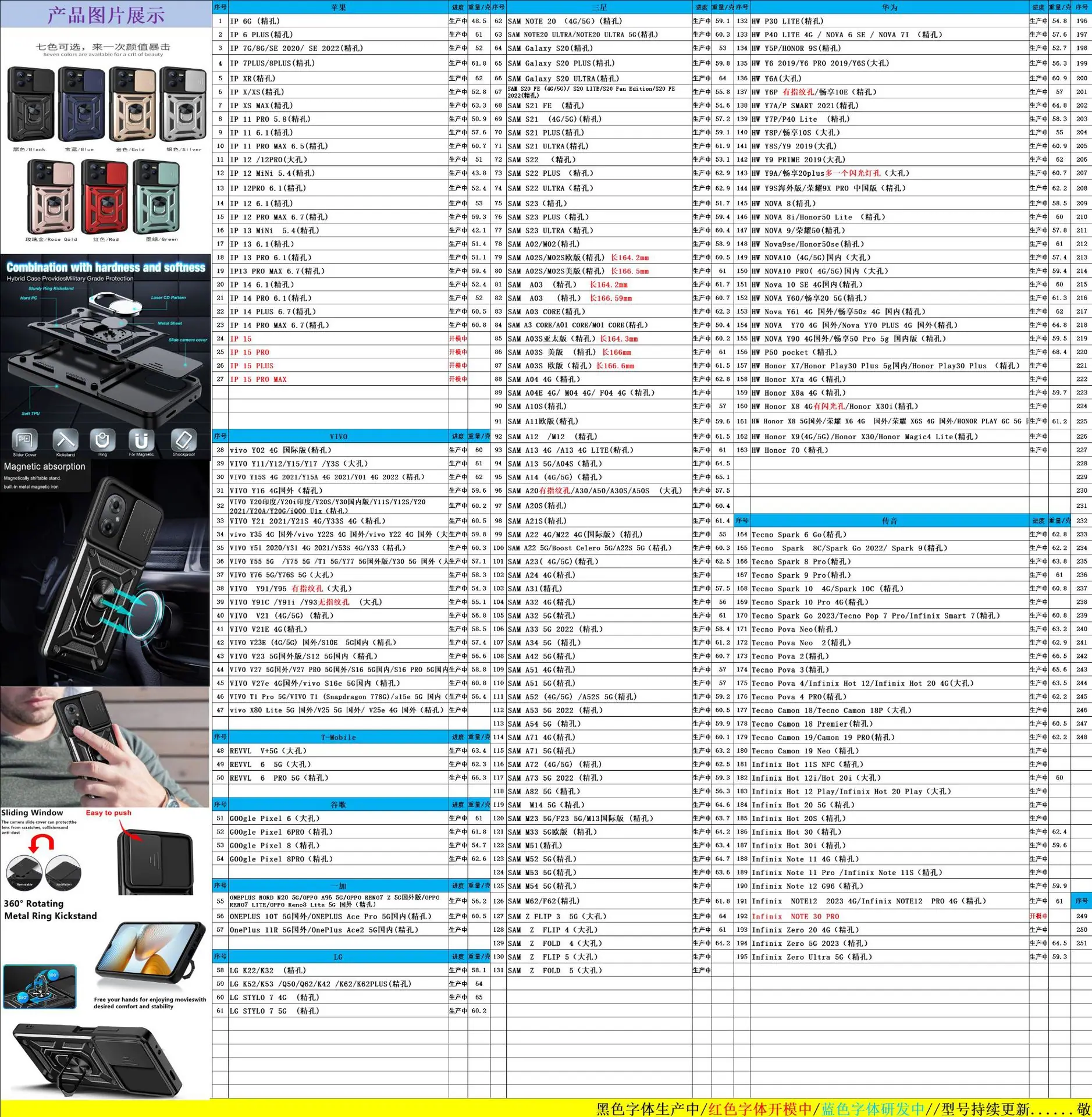This screenshot has height=1117, width=1092.
Task: Click "HW P30 LITE(精孔)" row 132
Action: (x=890, y=21)
